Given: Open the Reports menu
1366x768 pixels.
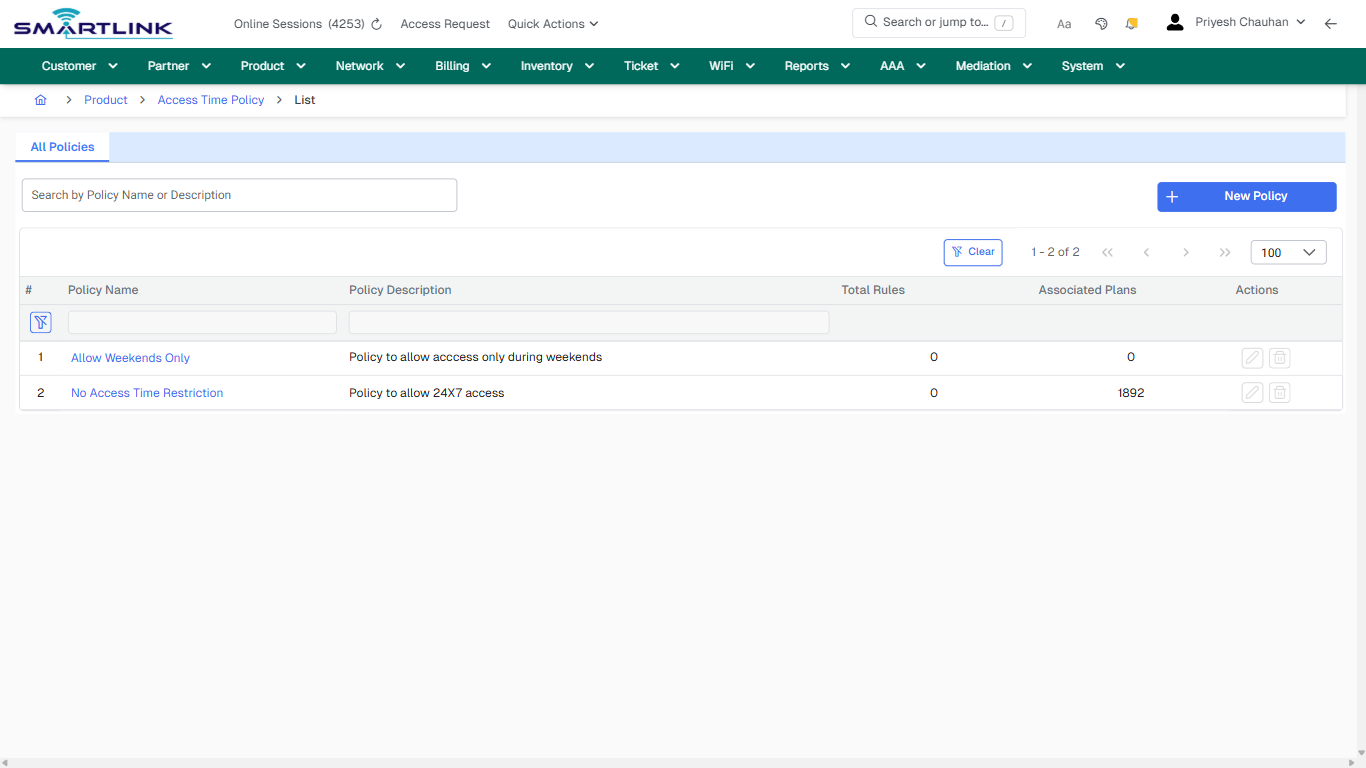Looking at the screenshot, I should point(815,65).
